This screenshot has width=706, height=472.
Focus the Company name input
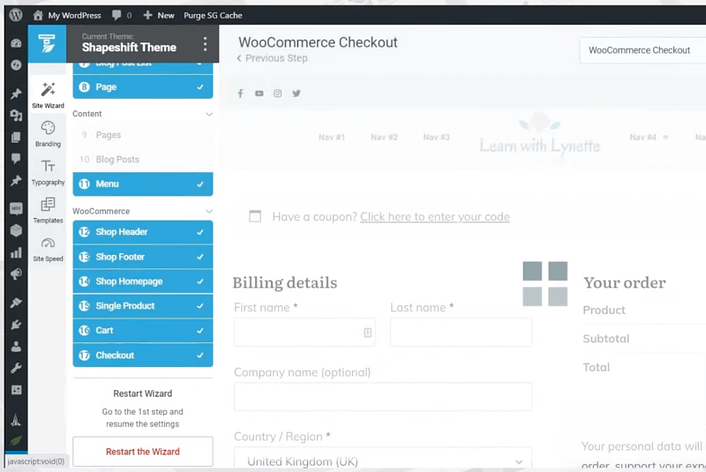(x=383, y=397)
